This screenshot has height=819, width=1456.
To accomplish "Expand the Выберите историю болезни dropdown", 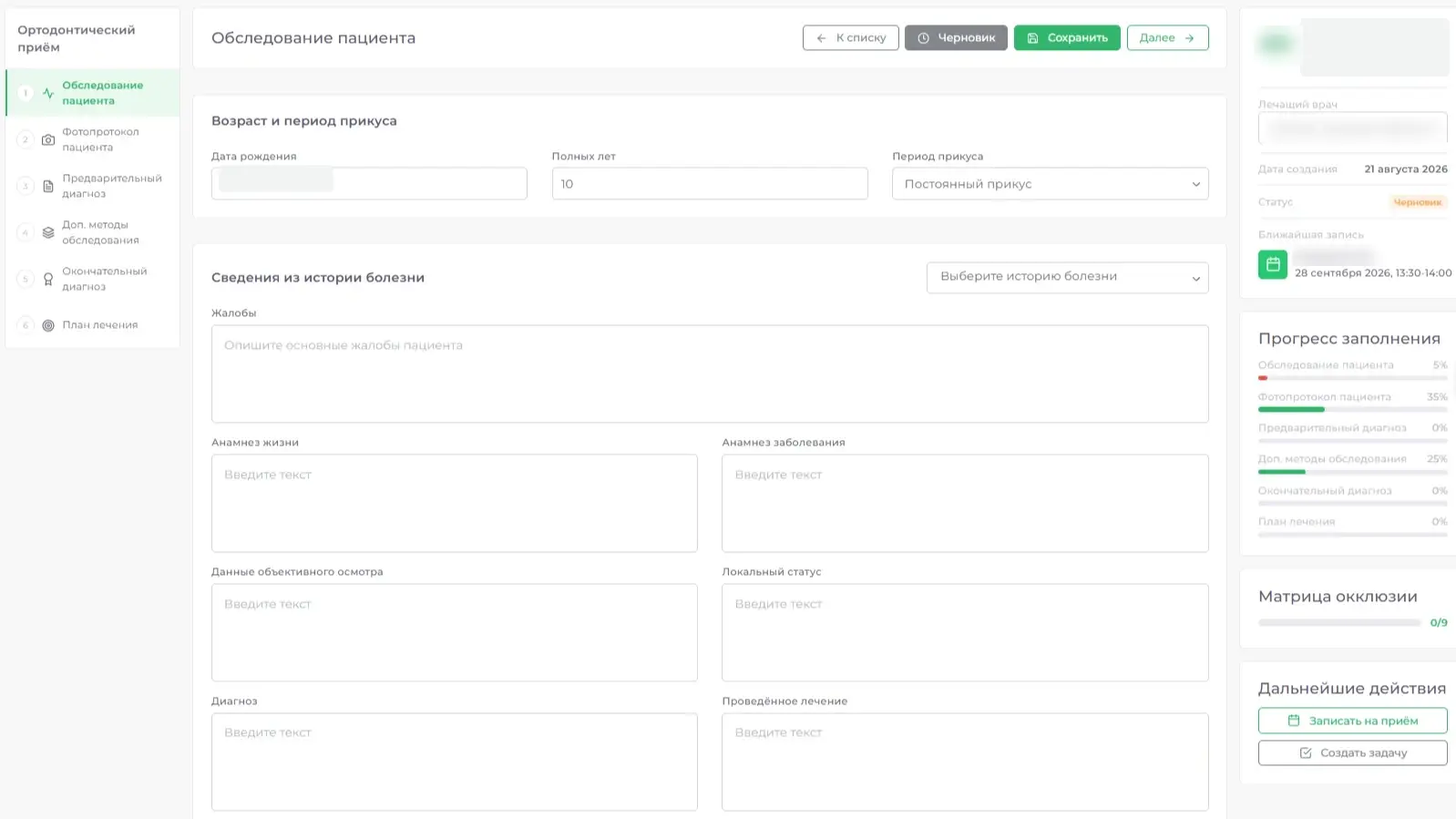I will (1067, 278).
